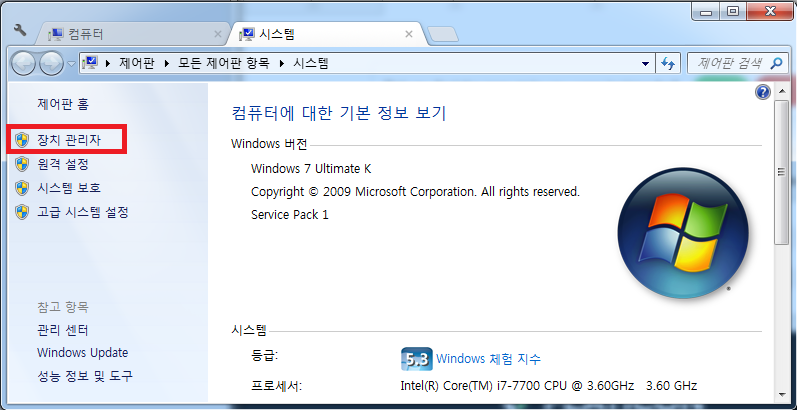
Task: Click the magnifier search icon
Action: pos(778,64)
